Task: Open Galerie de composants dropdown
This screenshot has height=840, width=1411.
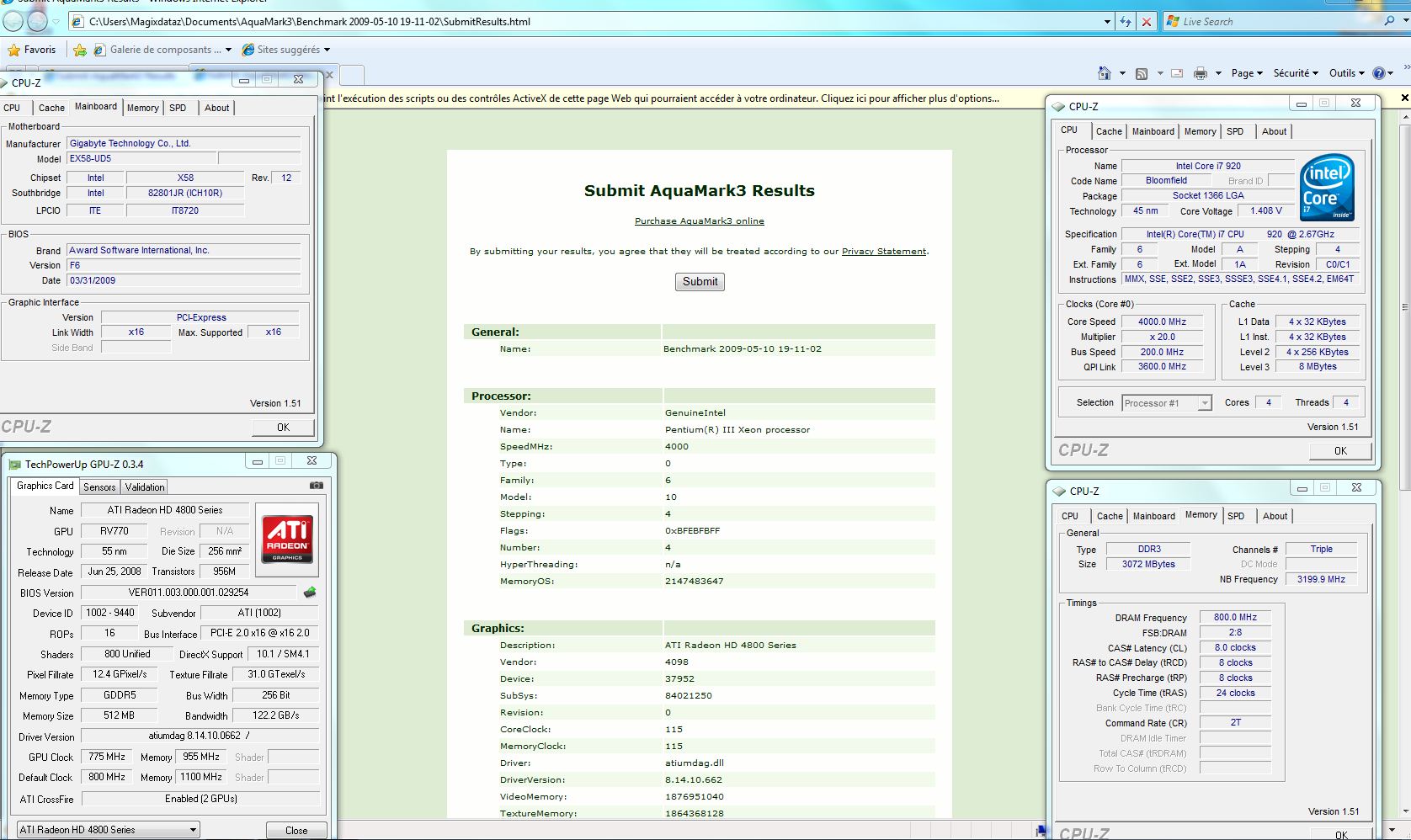Action: click(228, 50)
